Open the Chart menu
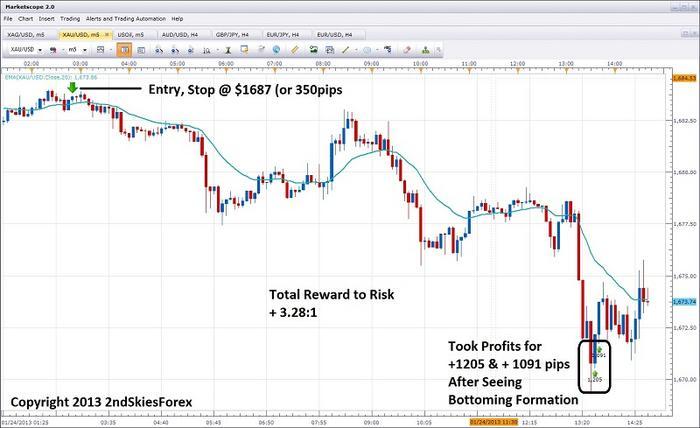The height and width of the screenshot is (428, 700). (25, 19)
